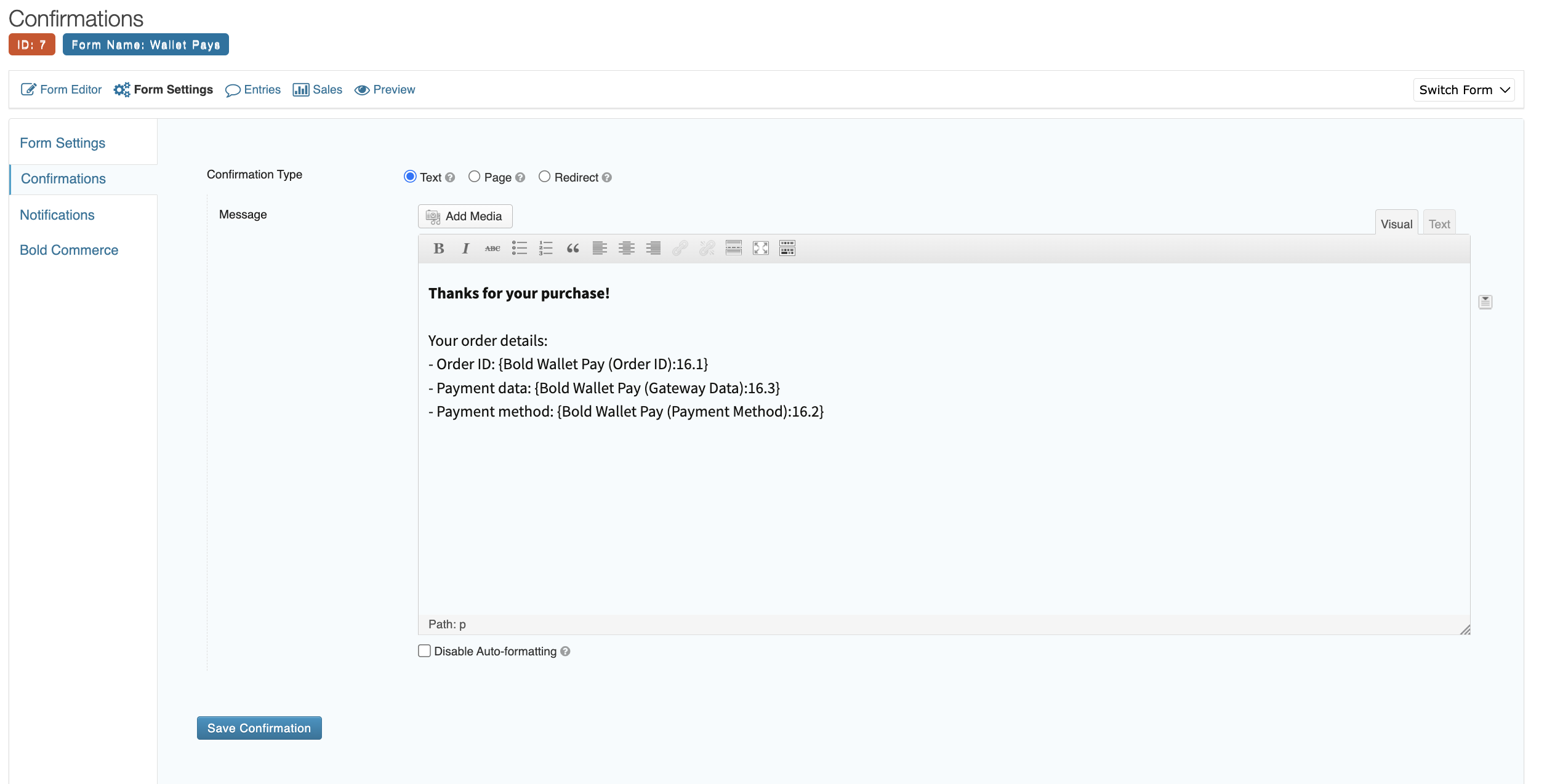Click Save Confirmation button

pyautogui.click(x=260, y=727)
